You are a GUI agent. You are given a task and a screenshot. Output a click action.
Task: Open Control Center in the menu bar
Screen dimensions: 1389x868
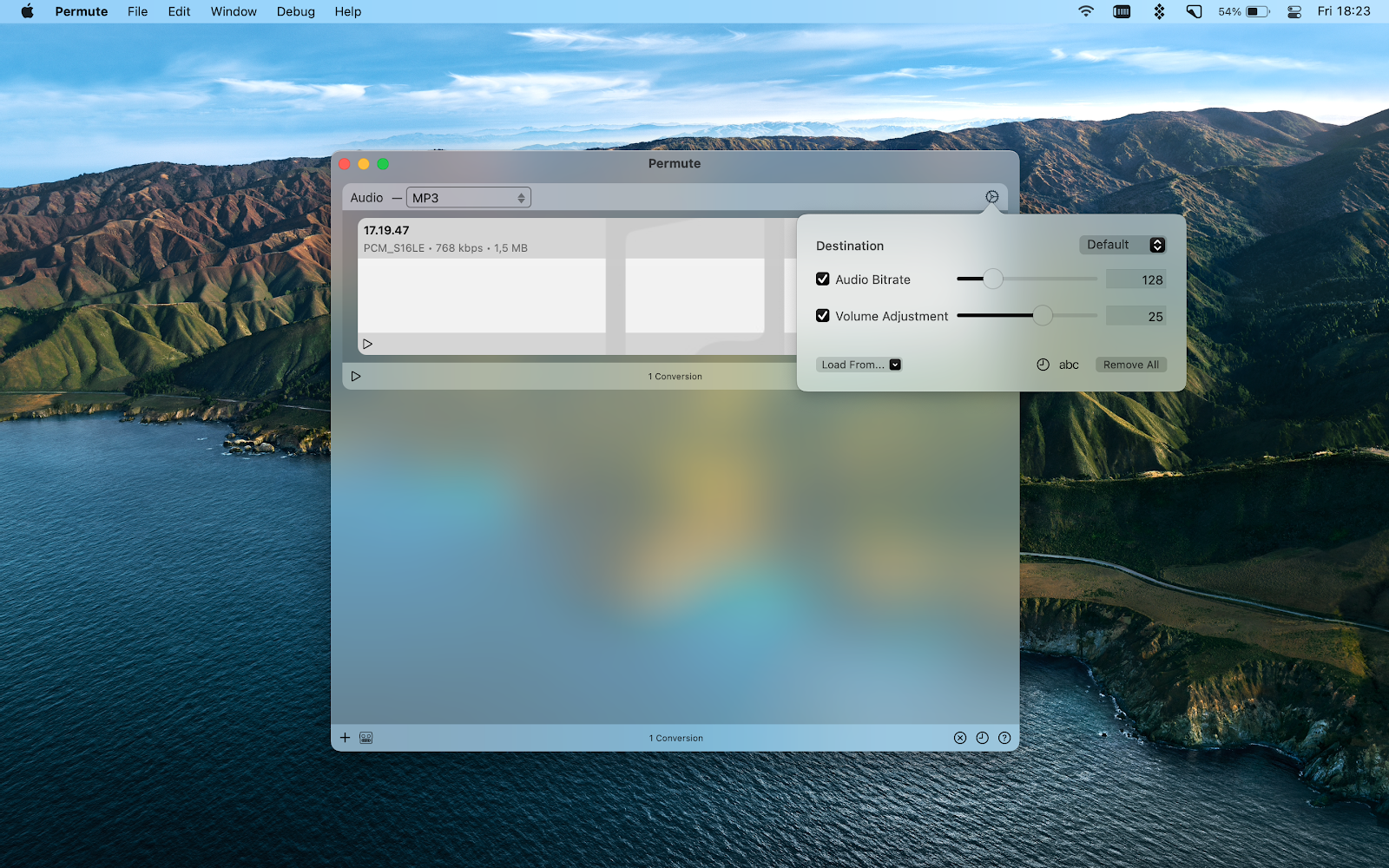[x=1294, y=11]
